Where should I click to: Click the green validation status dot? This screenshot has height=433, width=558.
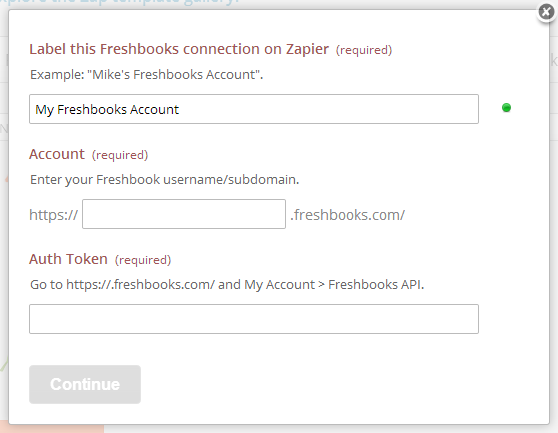(506, 107)
